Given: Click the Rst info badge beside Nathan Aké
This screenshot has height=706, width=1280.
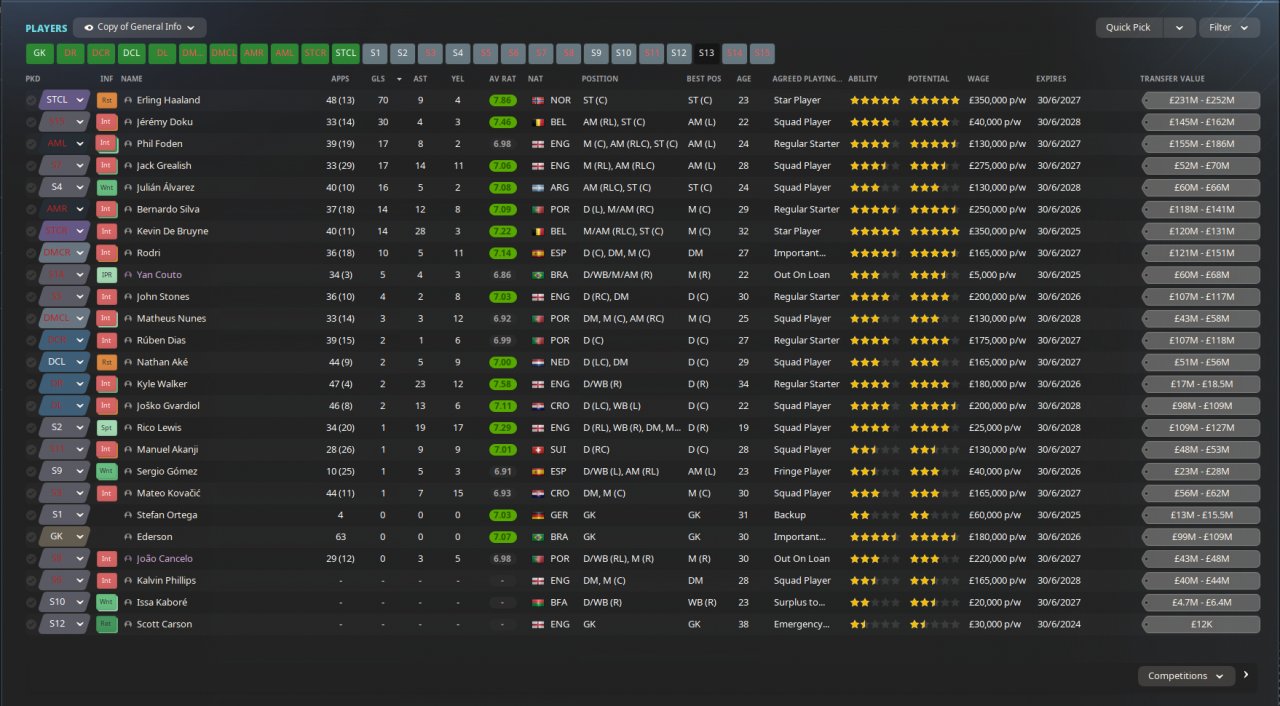Looking at the screenshot, I should (107, 362).
